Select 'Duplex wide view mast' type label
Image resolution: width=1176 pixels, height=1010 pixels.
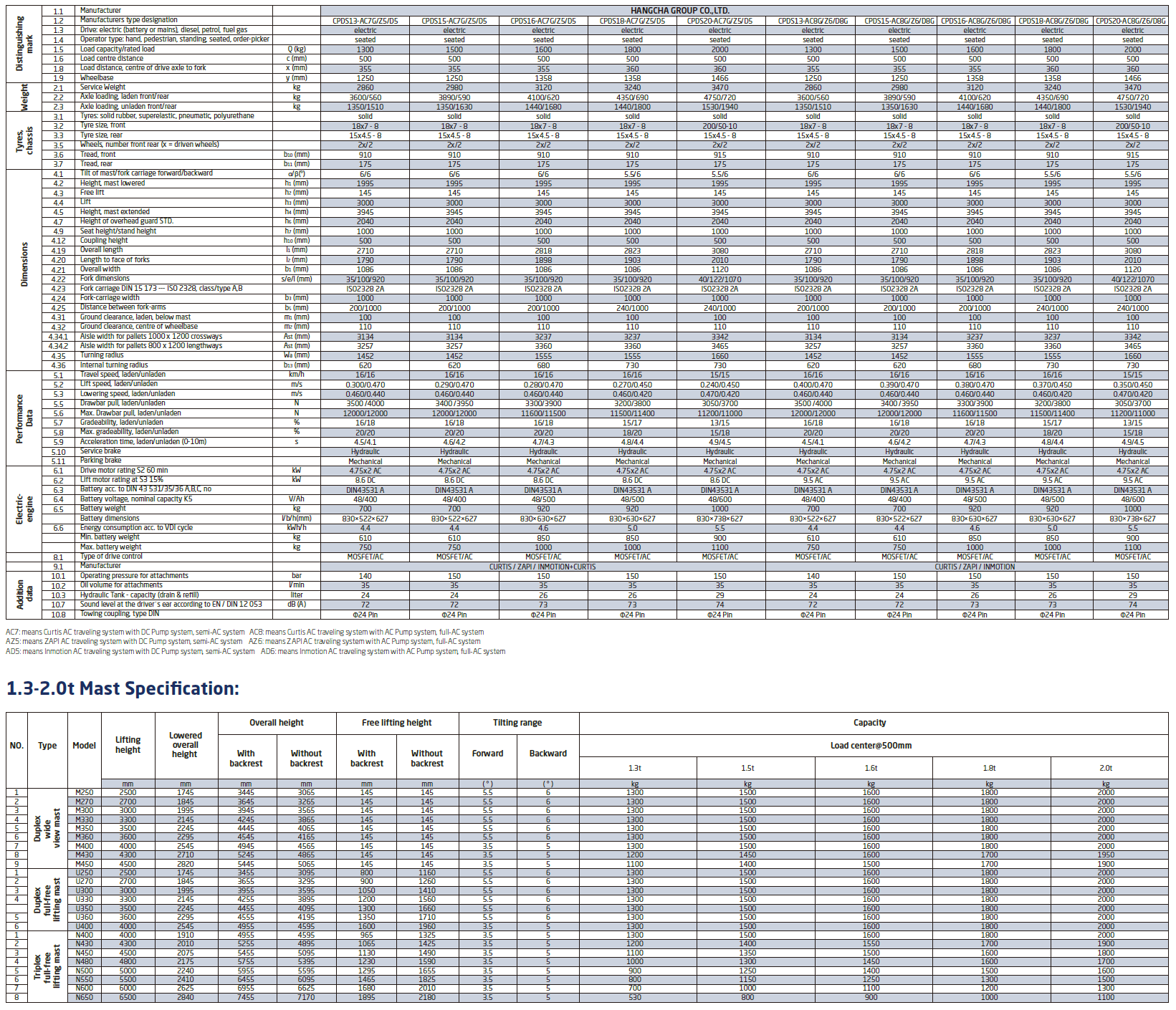coord(47,828)
